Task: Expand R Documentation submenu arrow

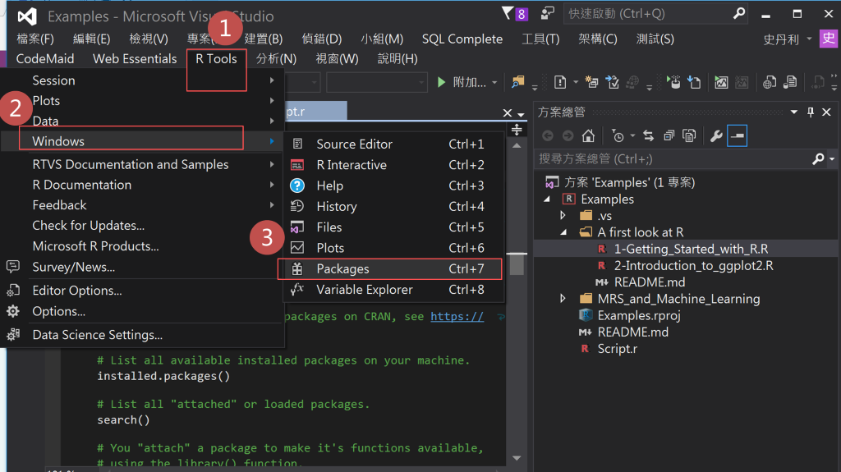Action: click(x=272, y=185)
